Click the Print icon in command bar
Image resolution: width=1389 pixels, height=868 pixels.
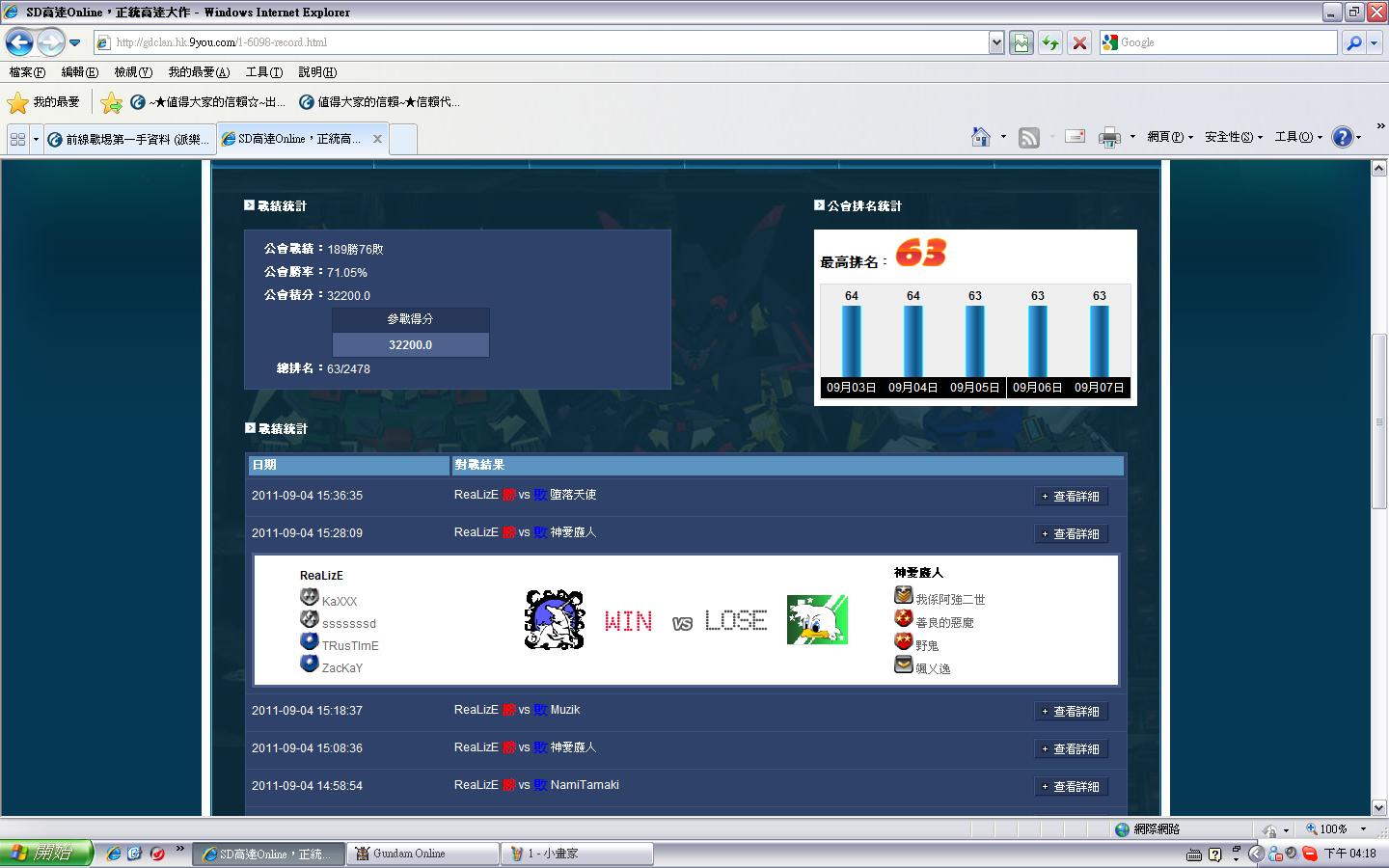pyautogui.click(x=1109, y=137)
